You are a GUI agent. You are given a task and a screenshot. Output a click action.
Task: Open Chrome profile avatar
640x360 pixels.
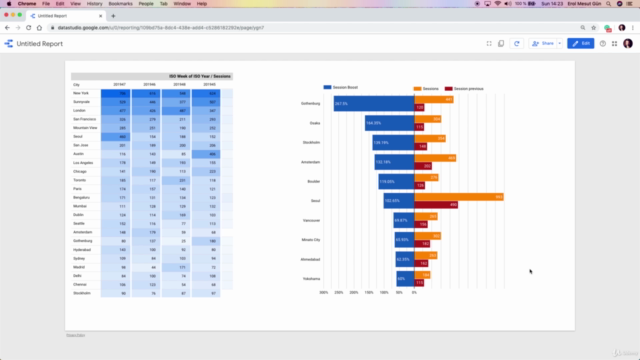coord(622,28)
